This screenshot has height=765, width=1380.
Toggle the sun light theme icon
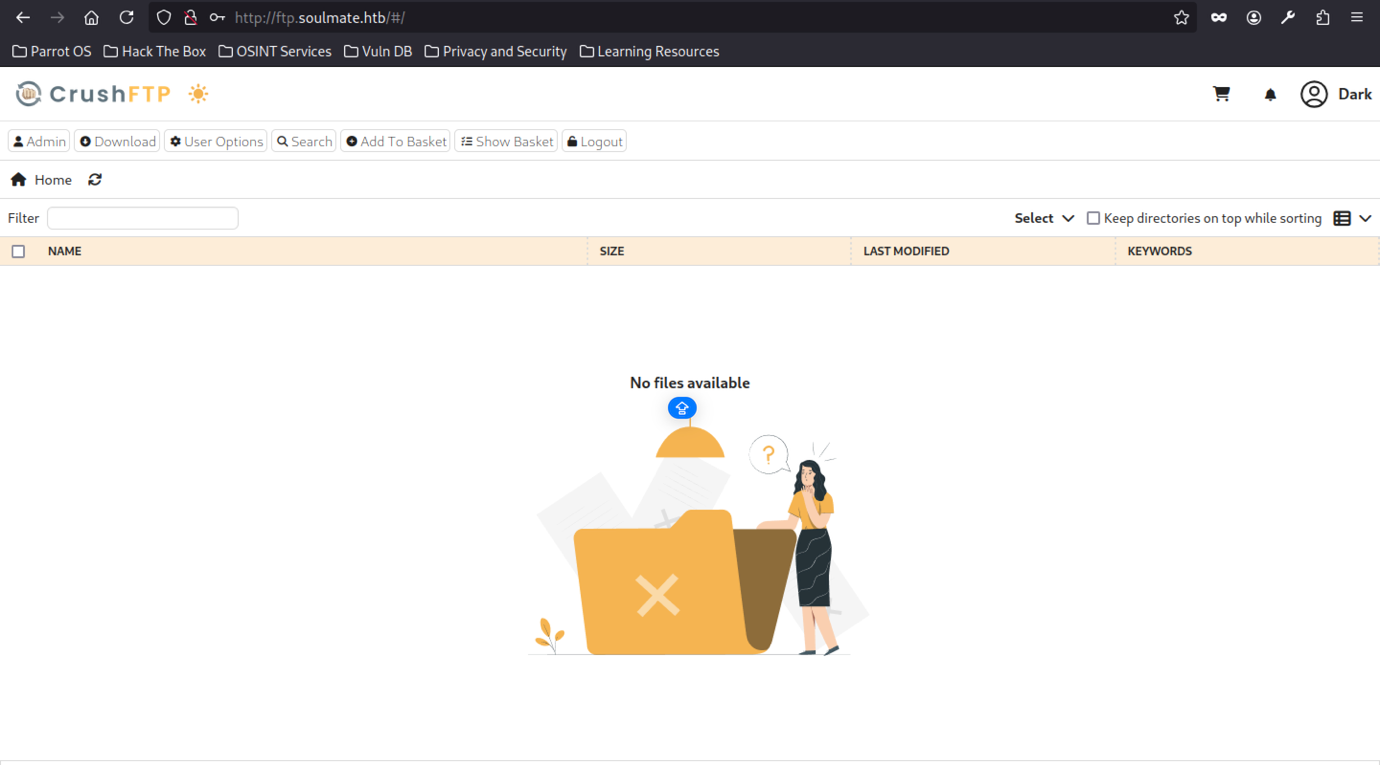198,94
